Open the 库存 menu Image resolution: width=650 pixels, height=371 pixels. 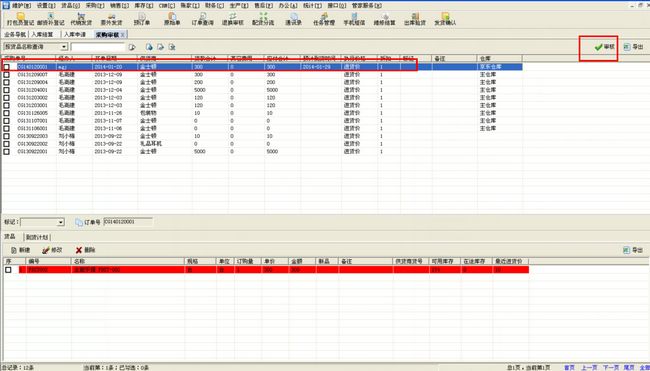tap(143, 5)
